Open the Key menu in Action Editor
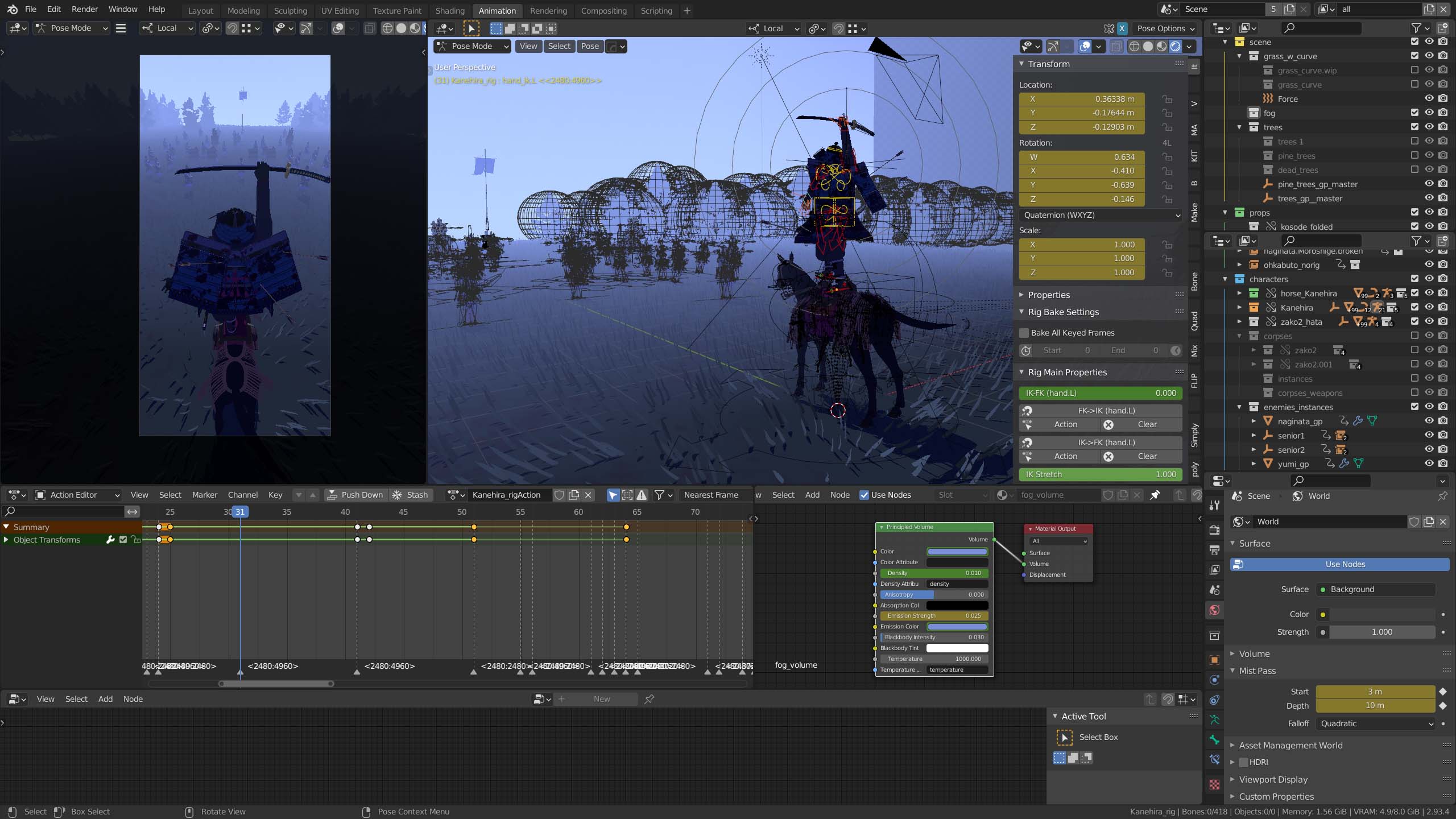 click(275, 495)
